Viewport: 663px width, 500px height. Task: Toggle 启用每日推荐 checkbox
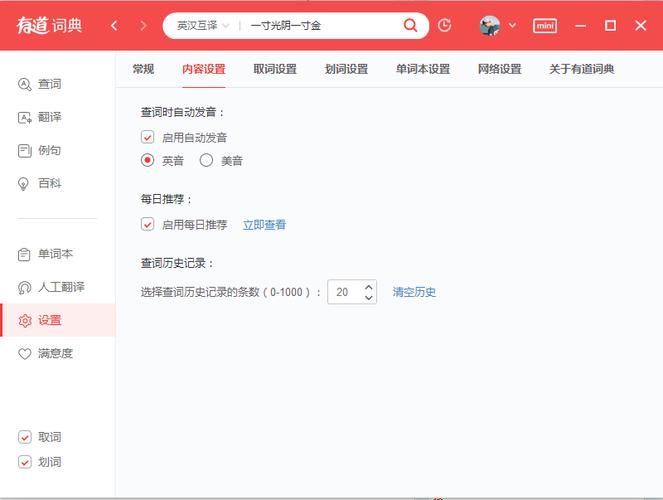point(147,224)
